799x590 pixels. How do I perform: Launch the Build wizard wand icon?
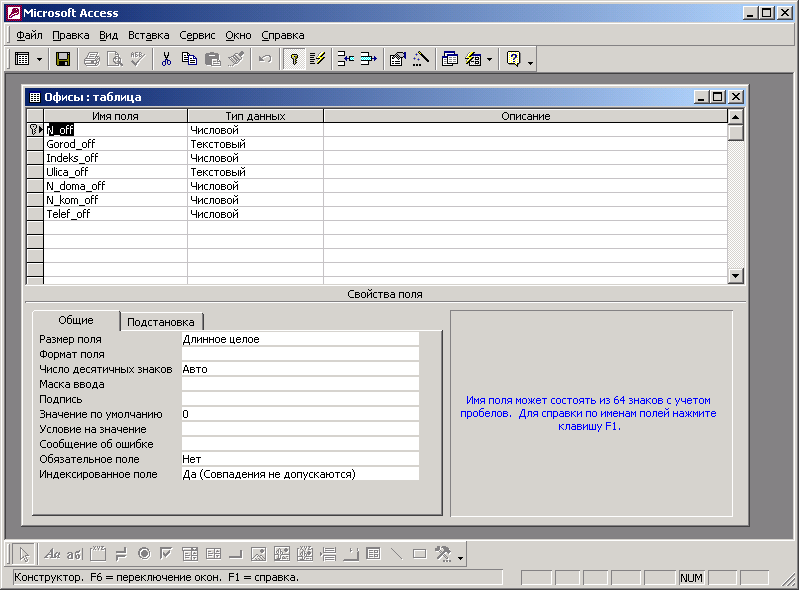tap(420, 59)
